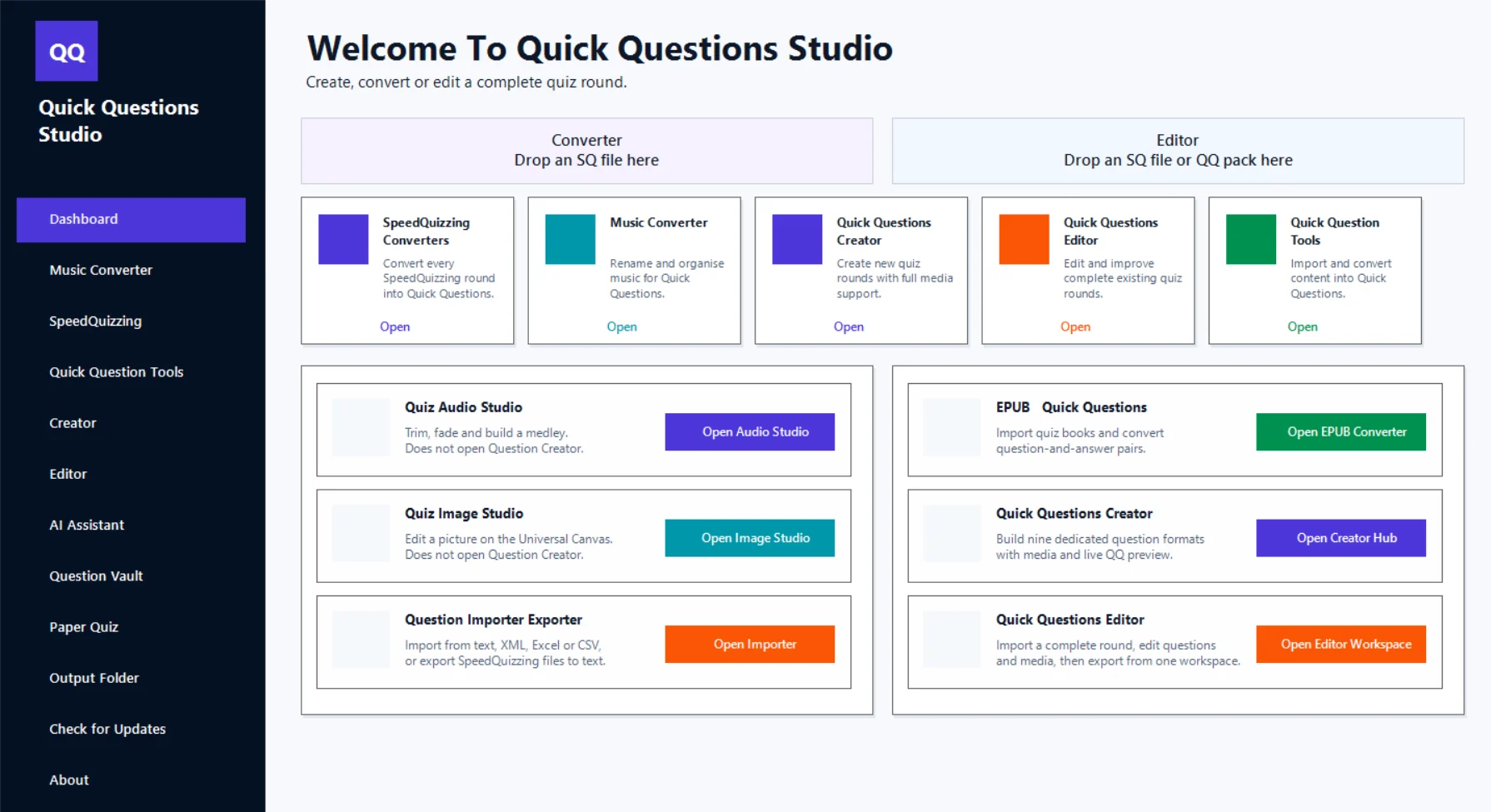Click the Quick Question Tools green tile icon
The width and height of the screenshot is (1491, 812).
tap(1251, 239)
